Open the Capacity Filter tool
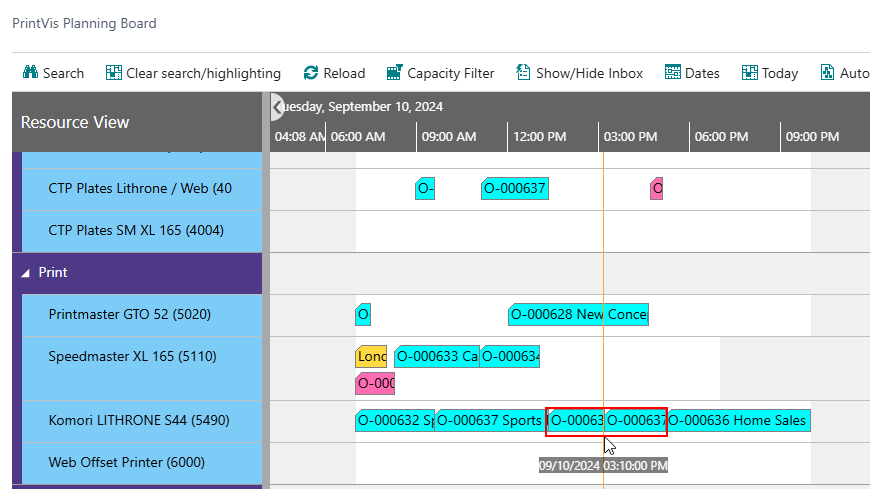The height and width of the screenshot is (489, 870). 395,73
